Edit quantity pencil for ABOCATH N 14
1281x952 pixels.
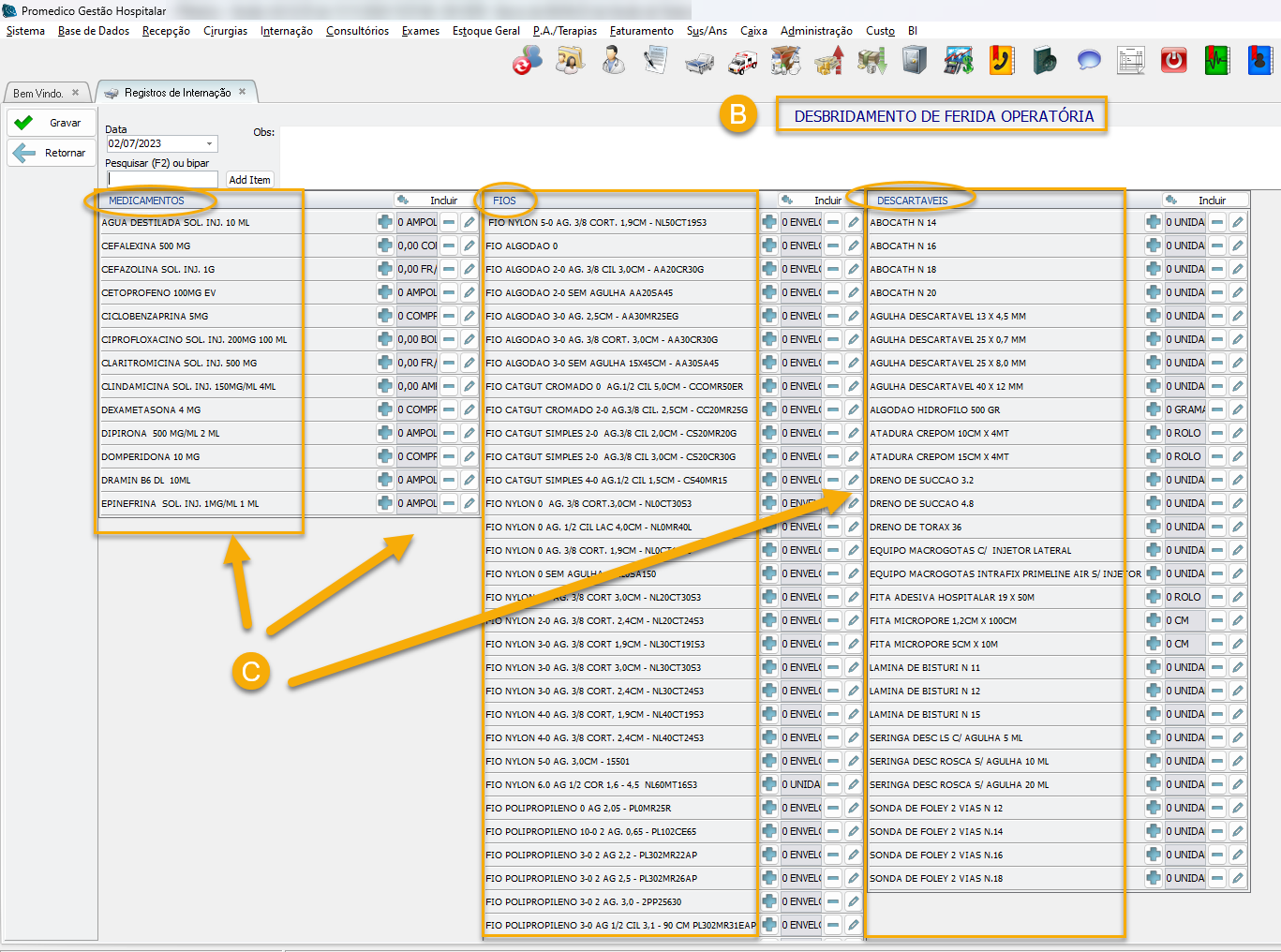pos(1238,222)
